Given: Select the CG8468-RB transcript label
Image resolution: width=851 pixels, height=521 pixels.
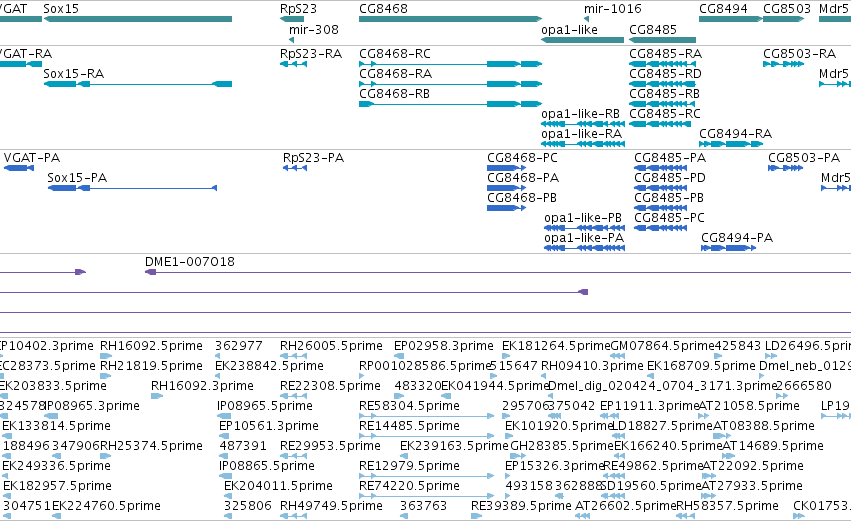Looking at the screenshot, I should coord(395,94).
